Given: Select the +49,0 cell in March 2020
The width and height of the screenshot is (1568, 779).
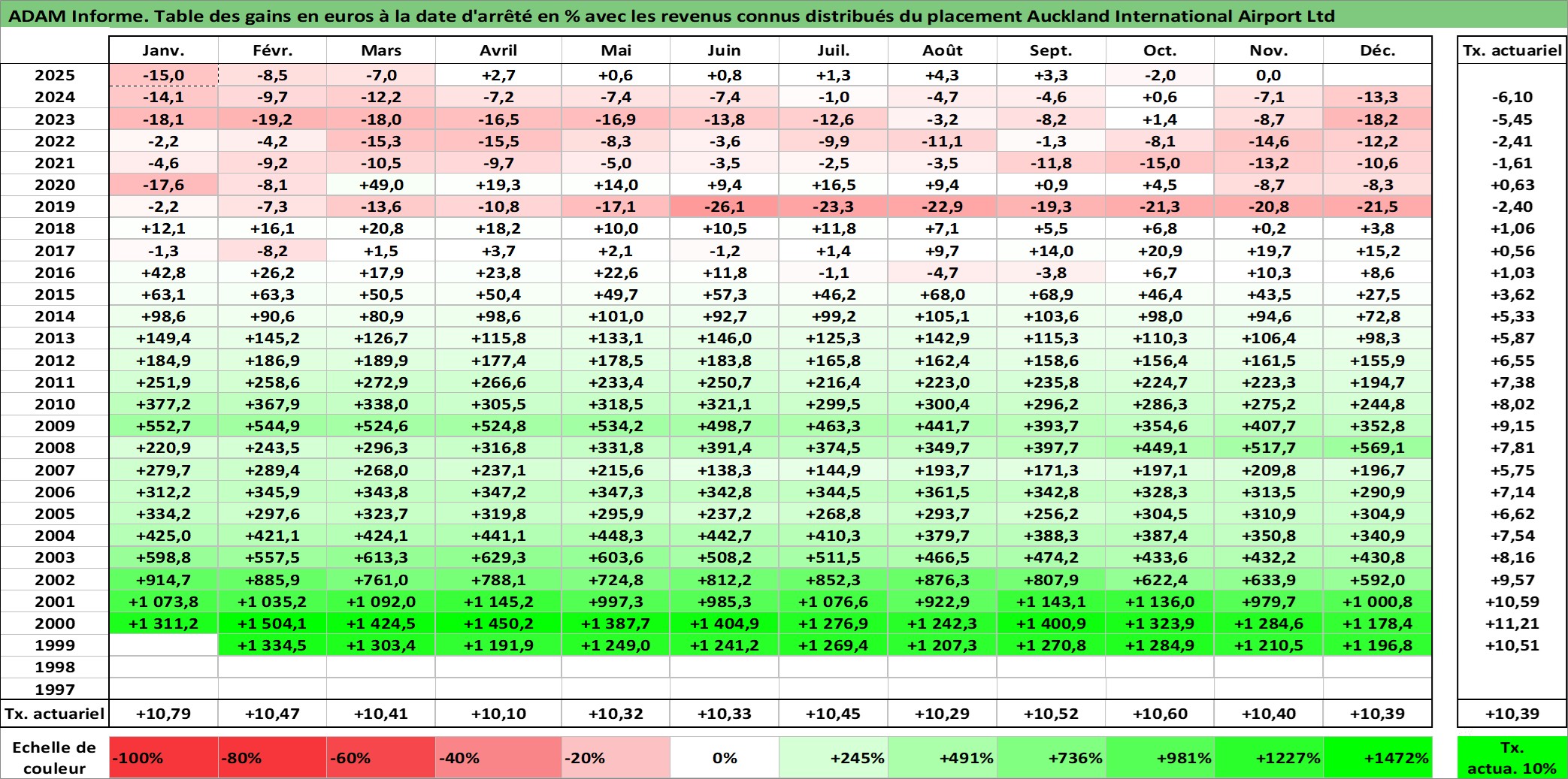Looking at the screenshot, I should click(381, 185).
